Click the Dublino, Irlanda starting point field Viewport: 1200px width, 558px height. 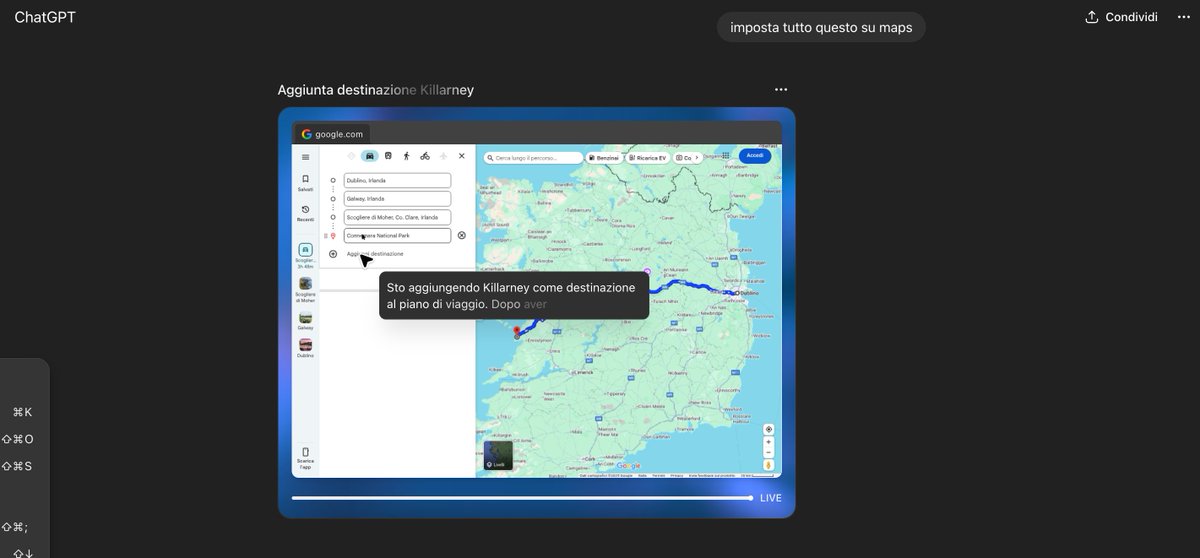[x=397, y=181]
